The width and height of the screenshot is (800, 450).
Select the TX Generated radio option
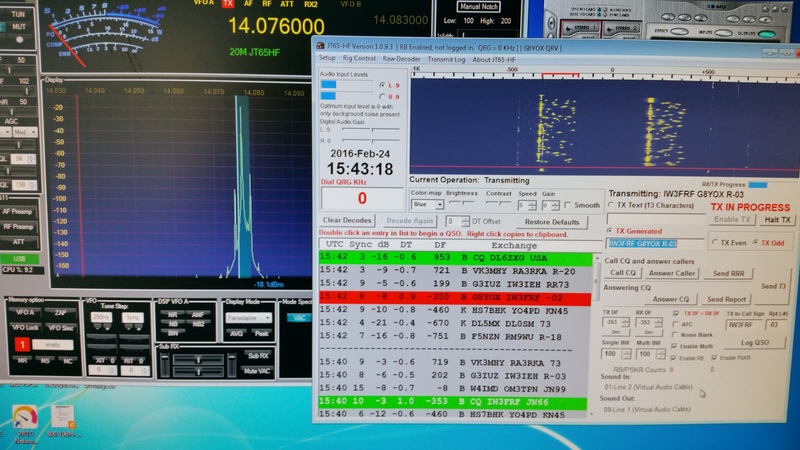610,231
